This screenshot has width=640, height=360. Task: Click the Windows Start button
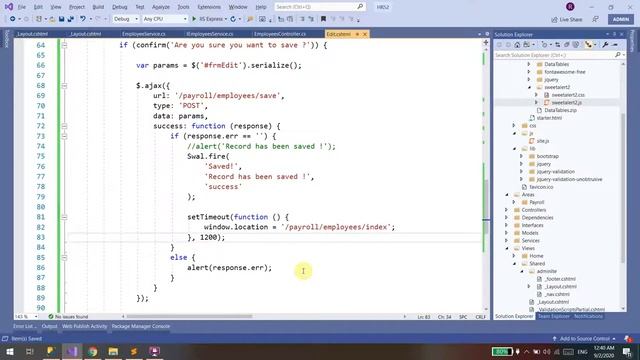click(9, 351)
